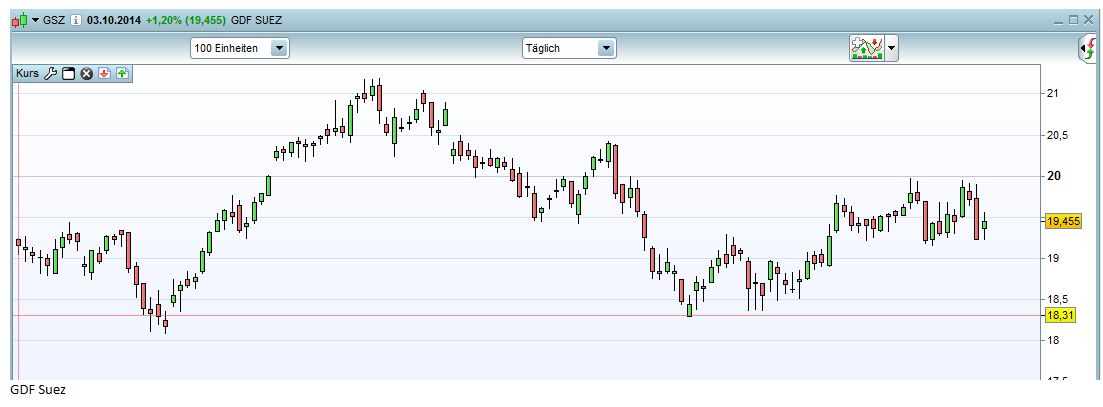Move Kurs panel up with green arrow
The width and height of the screenshot is (1103, 407).
click(121, 73)
